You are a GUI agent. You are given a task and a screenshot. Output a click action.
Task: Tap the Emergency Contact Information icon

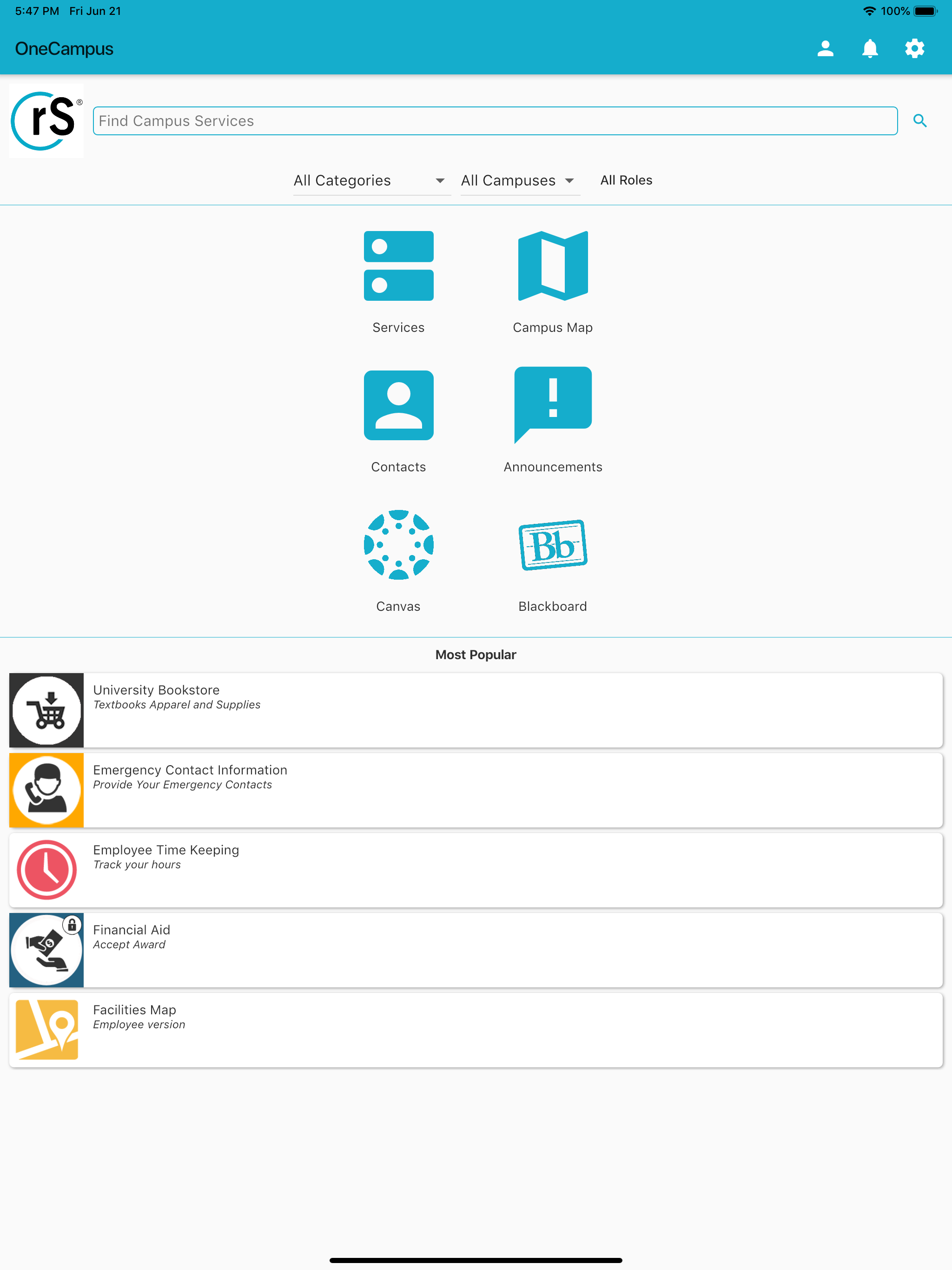click(x=46, y=790)
